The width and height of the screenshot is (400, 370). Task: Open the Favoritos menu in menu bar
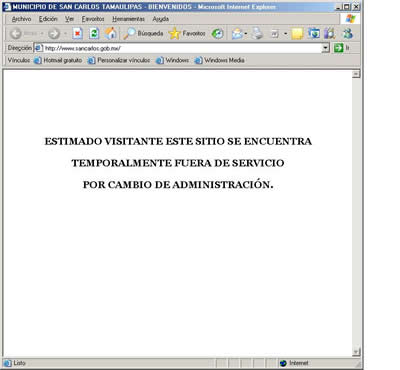coord(93,19)
